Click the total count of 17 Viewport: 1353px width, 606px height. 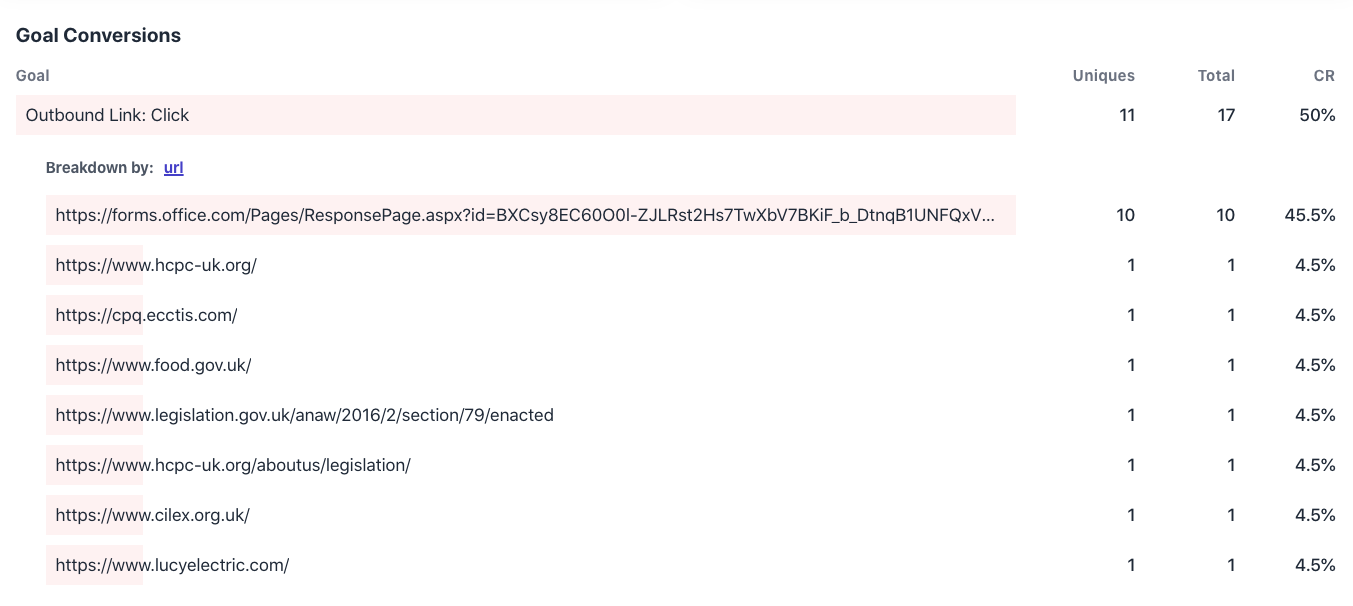point(1226,115)
